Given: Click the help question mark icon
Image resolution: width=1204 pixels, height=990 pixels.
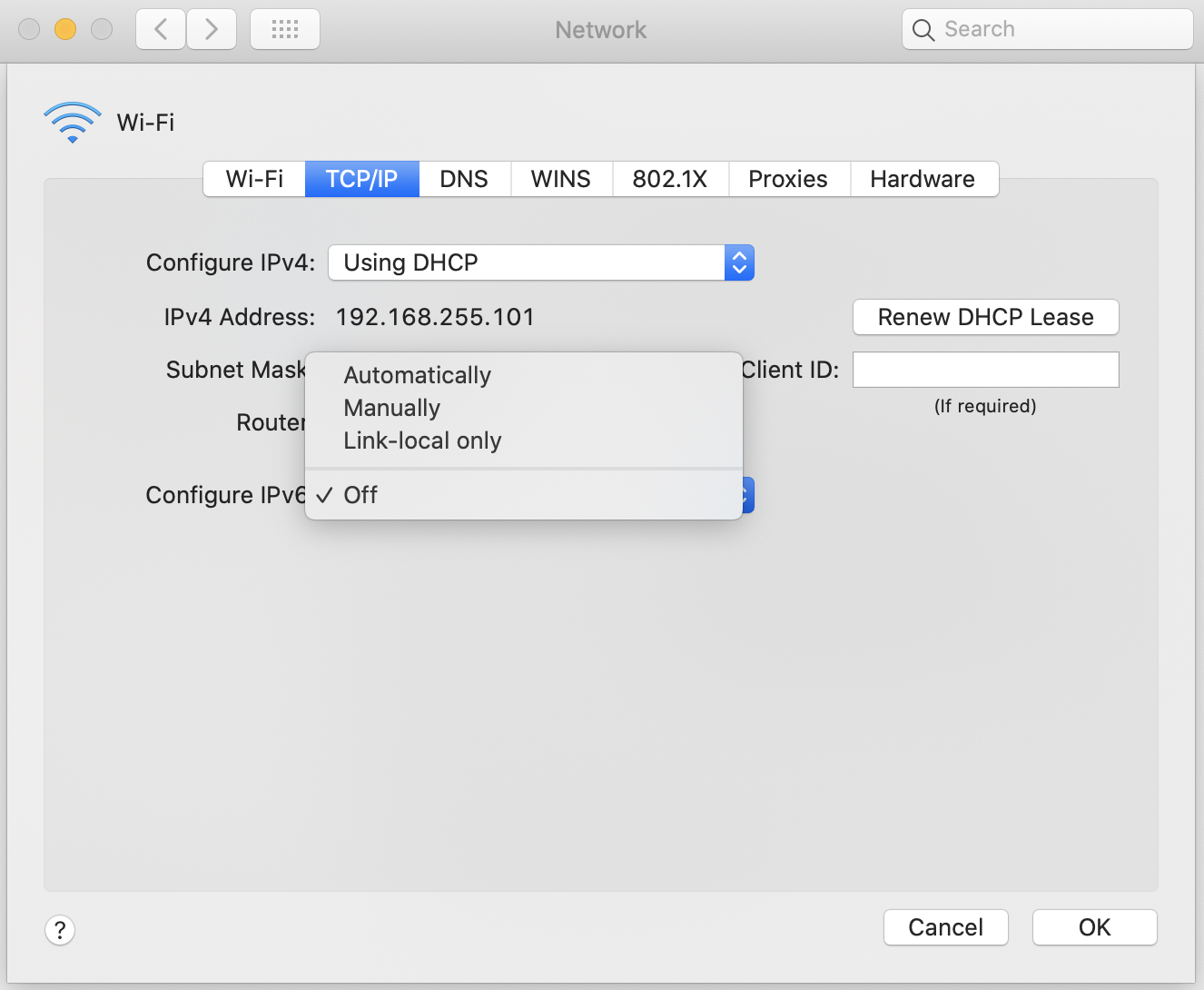Looking at the screenshot, I should point(60,930).
